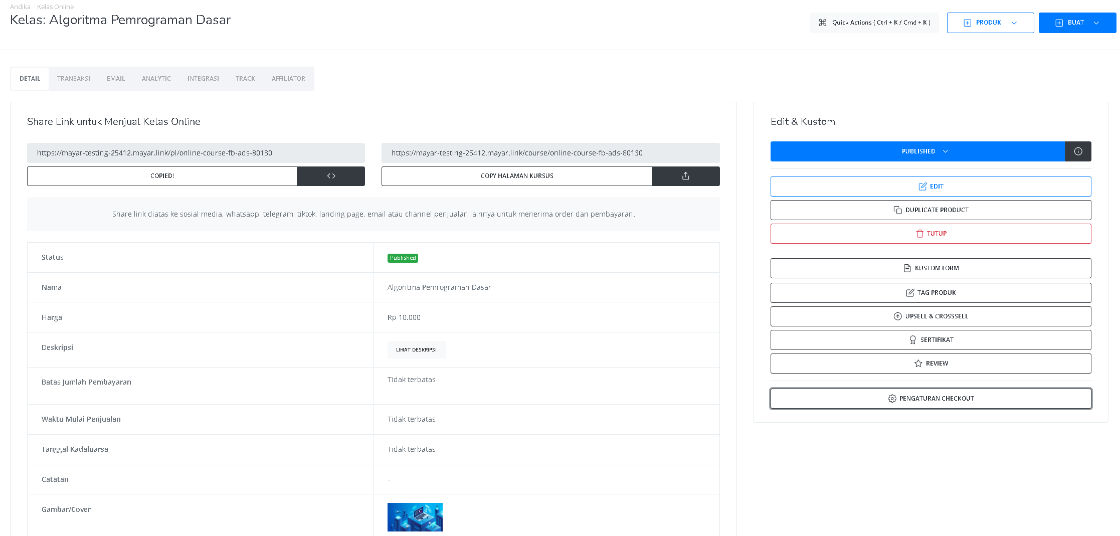1120x536 pixels.
Task: Click the course cover image thumbnail
Action: coord(415,517)
